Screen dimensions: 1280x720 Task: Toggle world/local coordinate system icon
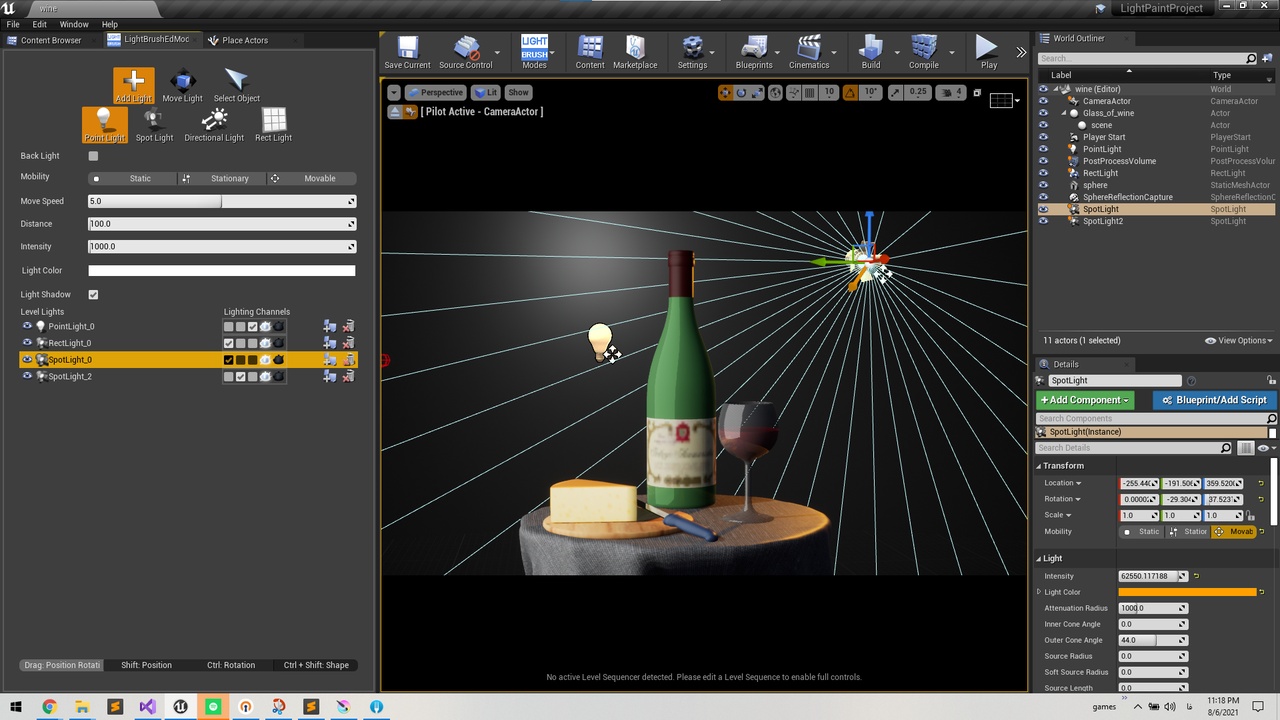click(777, 93)
